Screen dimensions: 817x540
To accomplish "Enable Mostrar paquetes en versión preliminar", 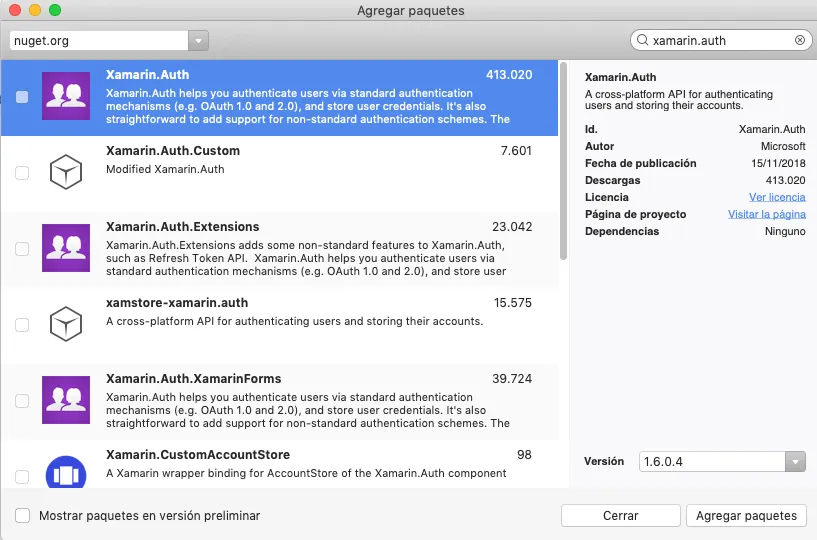I will [22, 516].
